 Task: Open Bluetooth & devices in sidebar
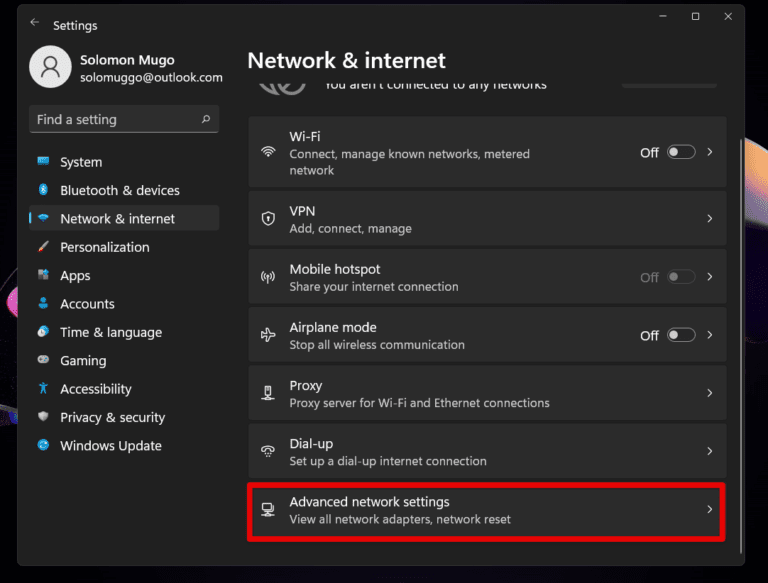point(119,190)
